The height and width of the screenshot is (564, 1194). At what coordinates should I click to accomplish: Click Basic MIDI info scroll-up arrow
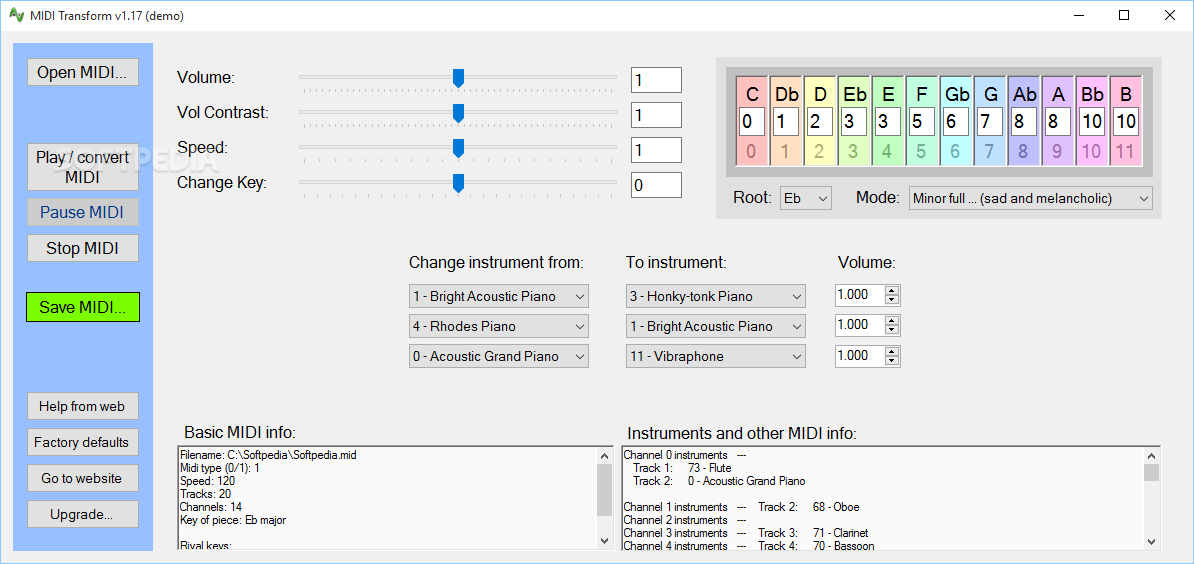(x=605, y=455)
